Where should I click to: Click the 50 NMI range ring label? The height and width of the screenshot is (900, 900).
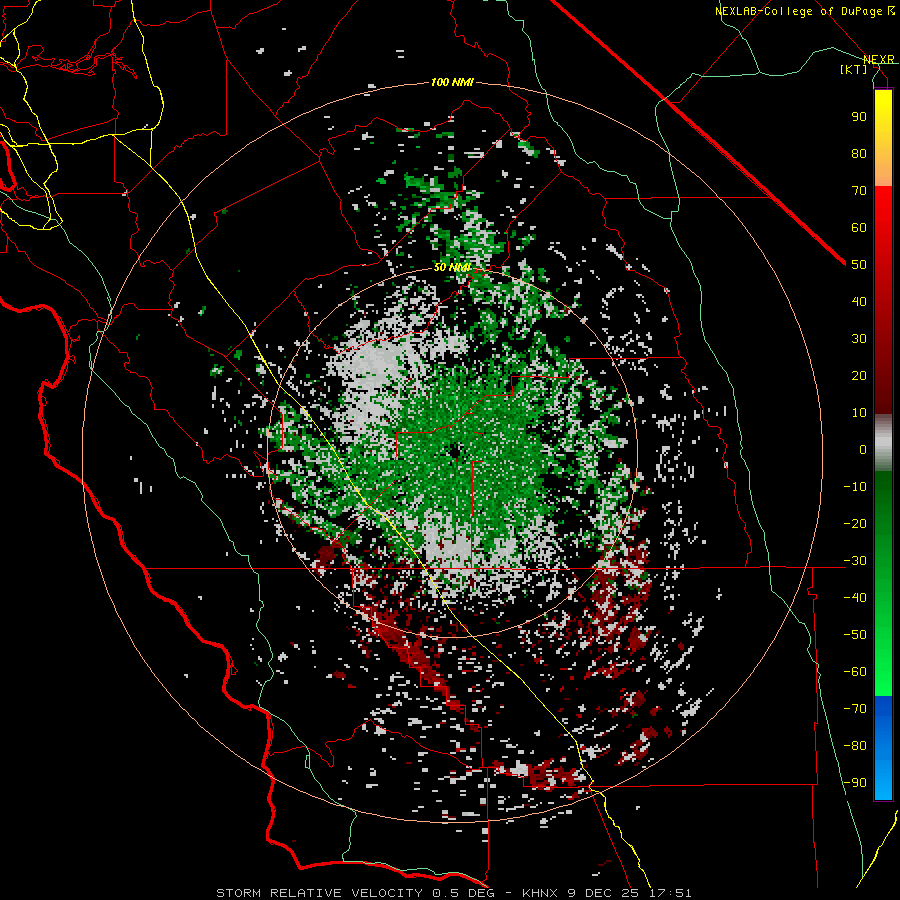452,267
